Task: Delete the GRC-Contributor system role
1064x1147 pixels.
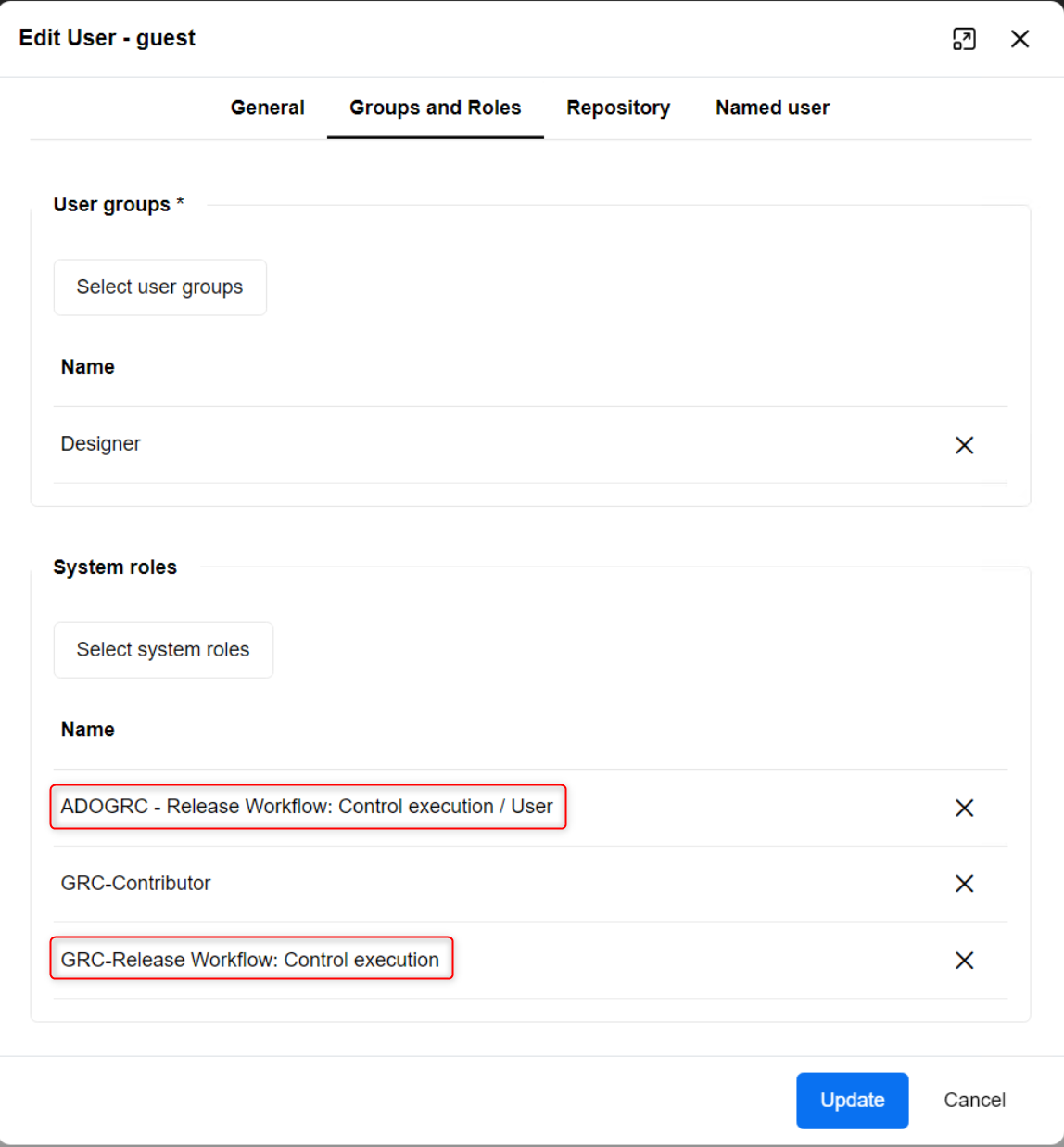Action: pos(964,884)
